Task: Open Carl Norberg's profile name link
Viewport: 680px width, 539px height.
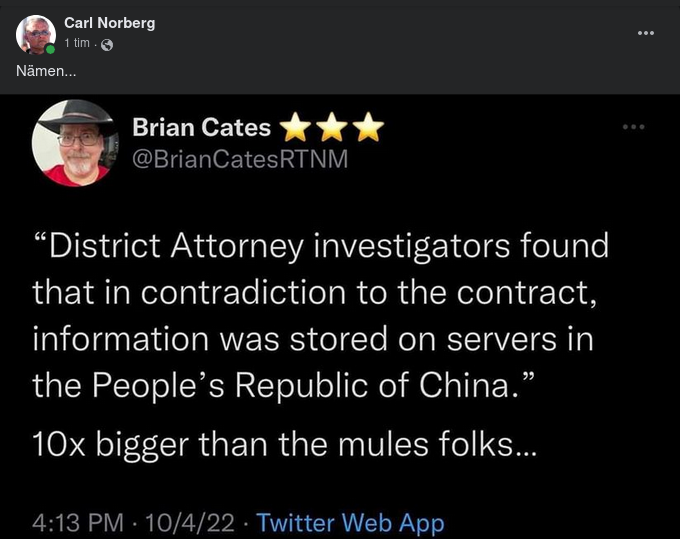Action: coord(109,23)
